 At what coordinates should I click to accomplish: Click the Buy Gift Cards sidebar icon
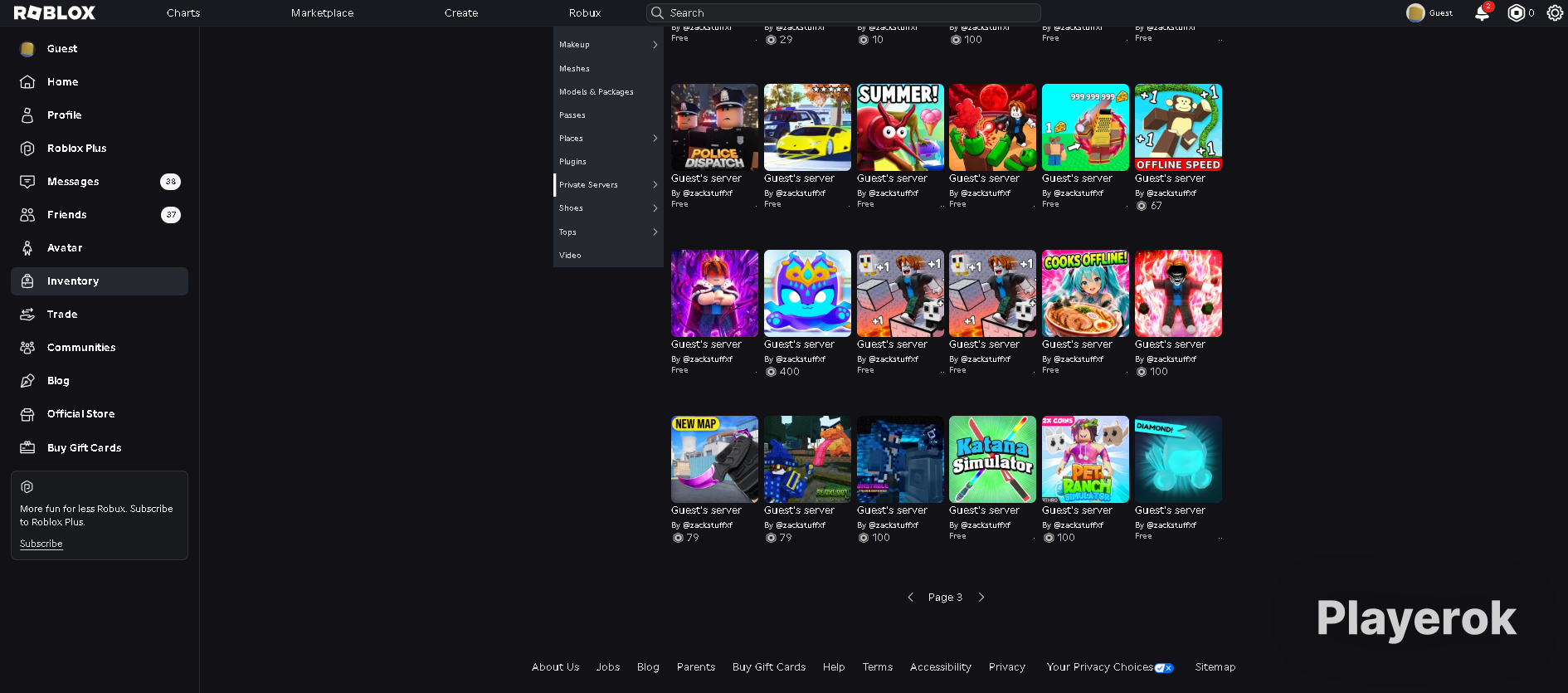[x=27, y=447]
